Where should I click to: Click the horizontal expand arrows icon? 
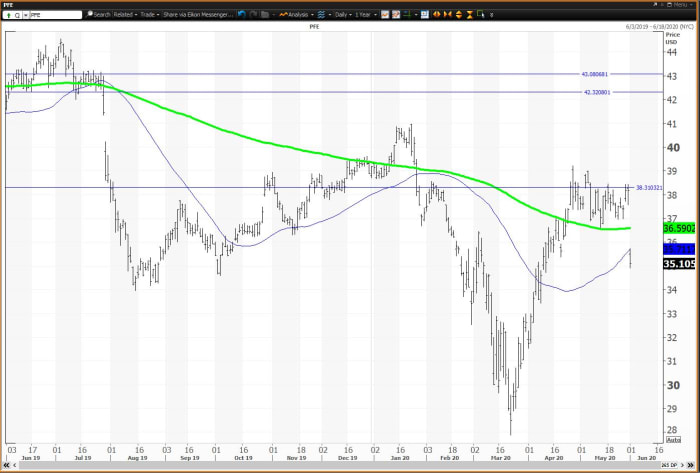point(437,15)
